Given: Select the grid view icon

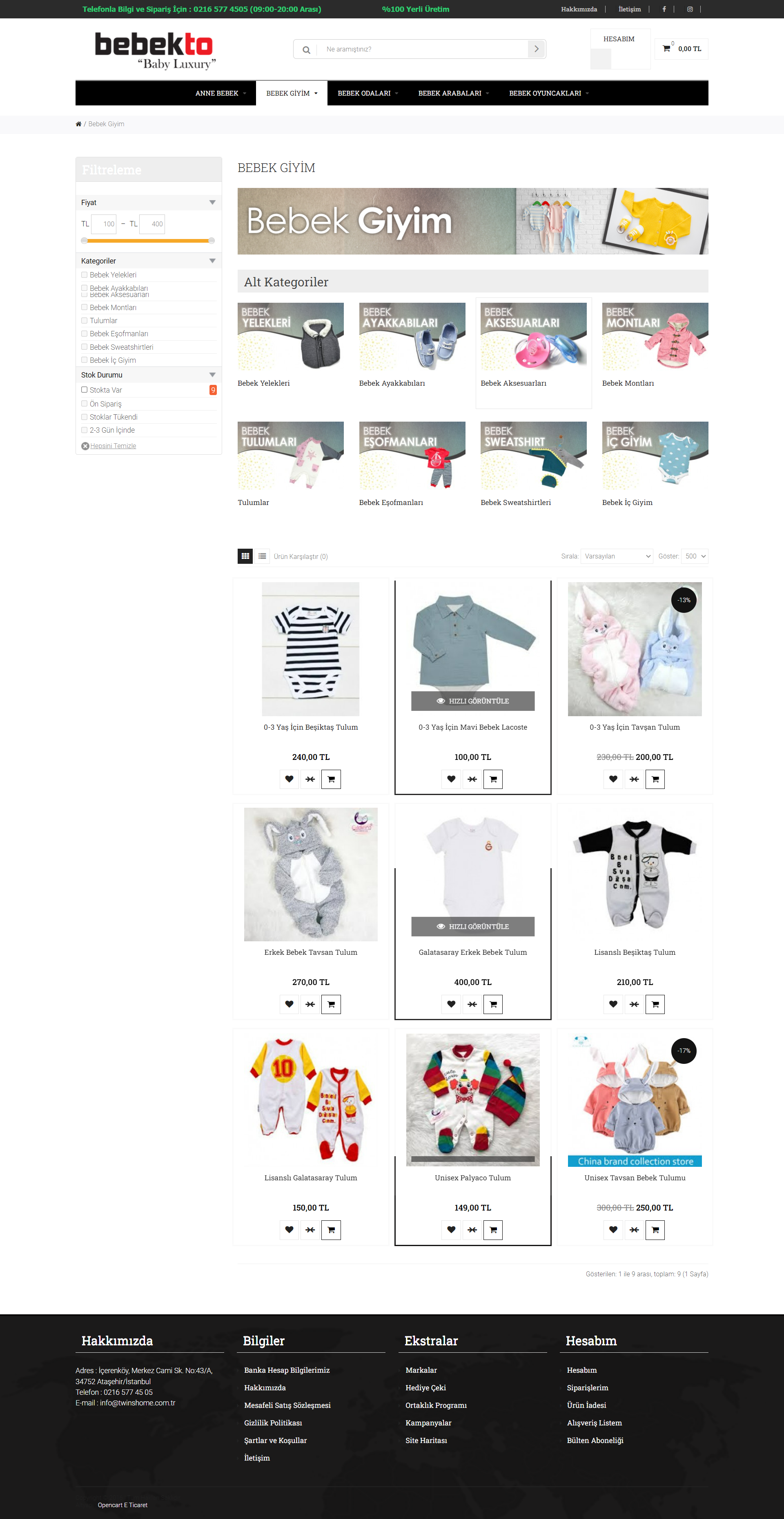Looking at the screenshot, I should click(245, 556).
